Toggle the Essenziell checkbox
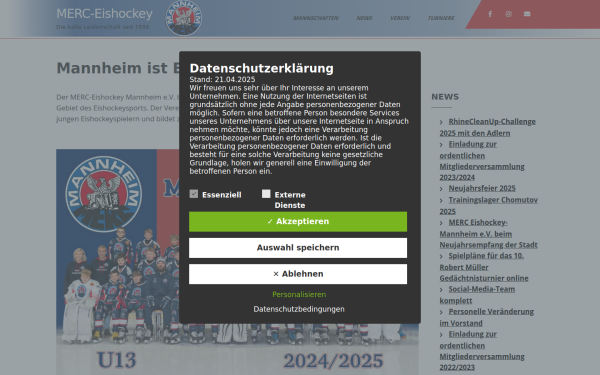Viewport: 600px width, 375px height. (194, 194)
